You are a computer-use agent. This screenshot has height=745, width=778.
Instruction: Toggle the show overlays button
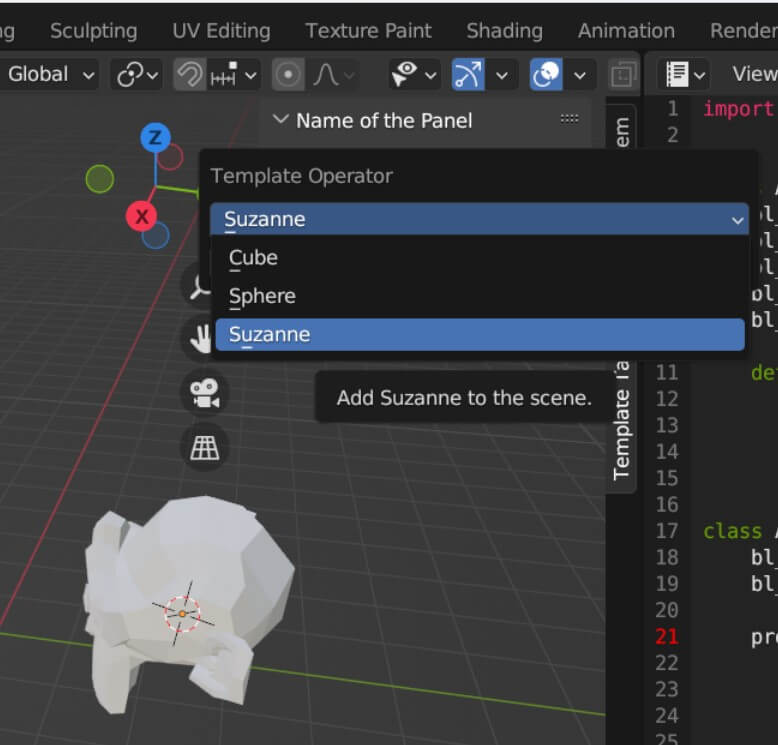point(546,75)
